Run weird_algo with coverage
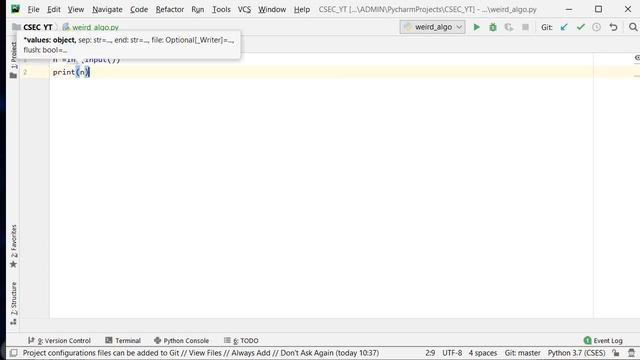The image size is (640, 360). point(509,27)
